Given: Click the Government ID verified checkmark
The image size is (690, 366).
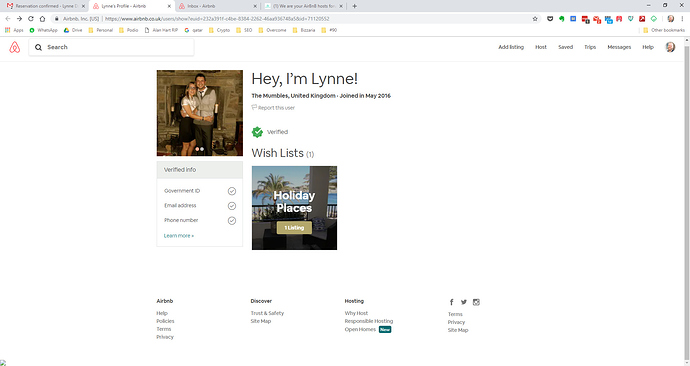Looking at the screenshot, I should pos(232,191).
